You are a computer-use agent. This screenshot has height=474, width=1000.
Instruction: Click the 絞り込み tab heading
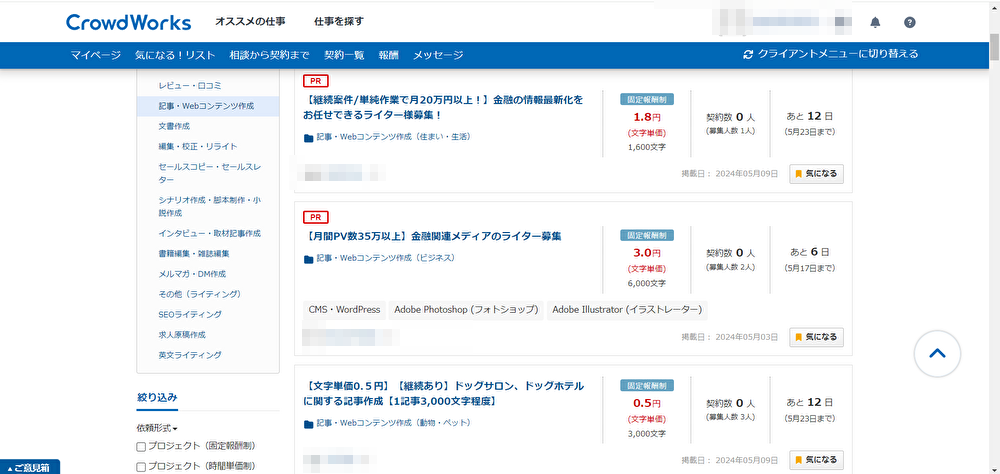[x=157, y=397]
